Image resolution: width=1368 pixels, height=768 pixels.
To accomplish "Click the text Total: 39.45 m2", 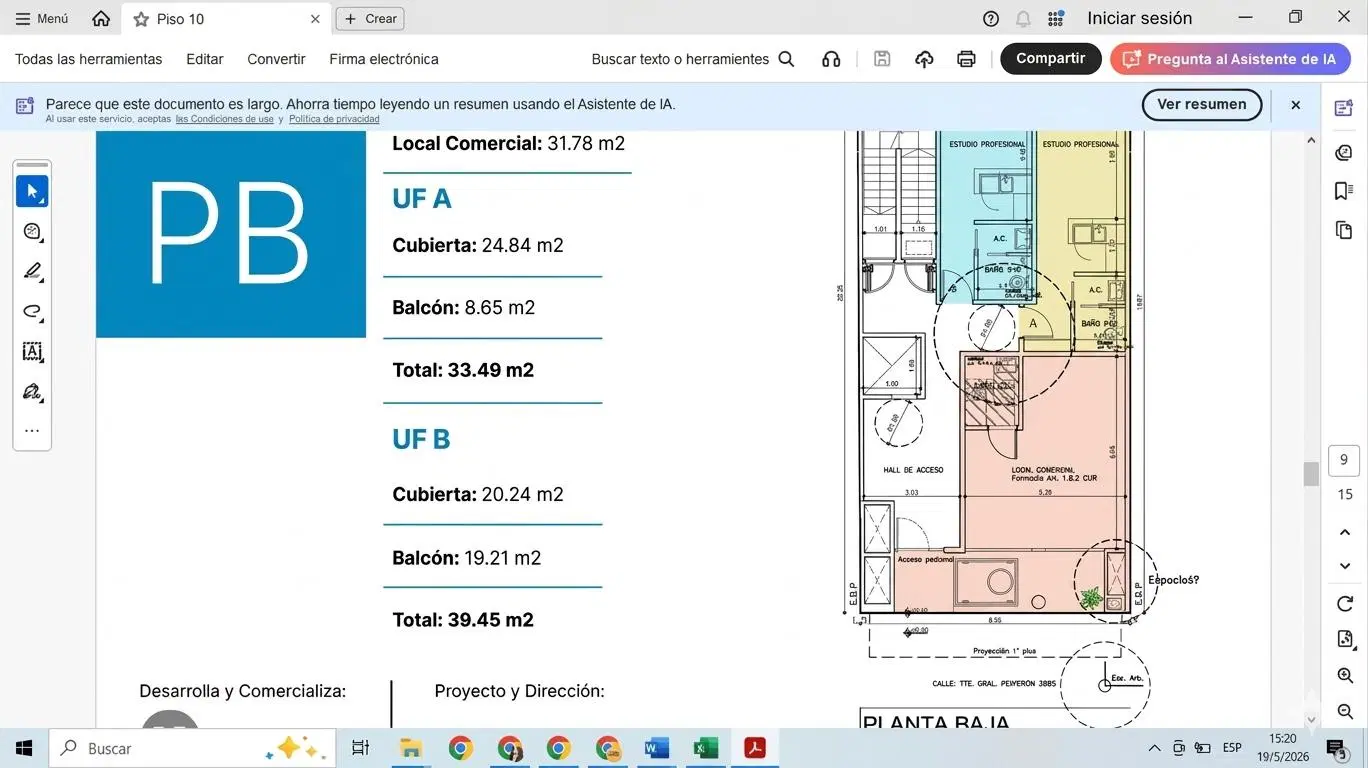I will coord(463,620).
